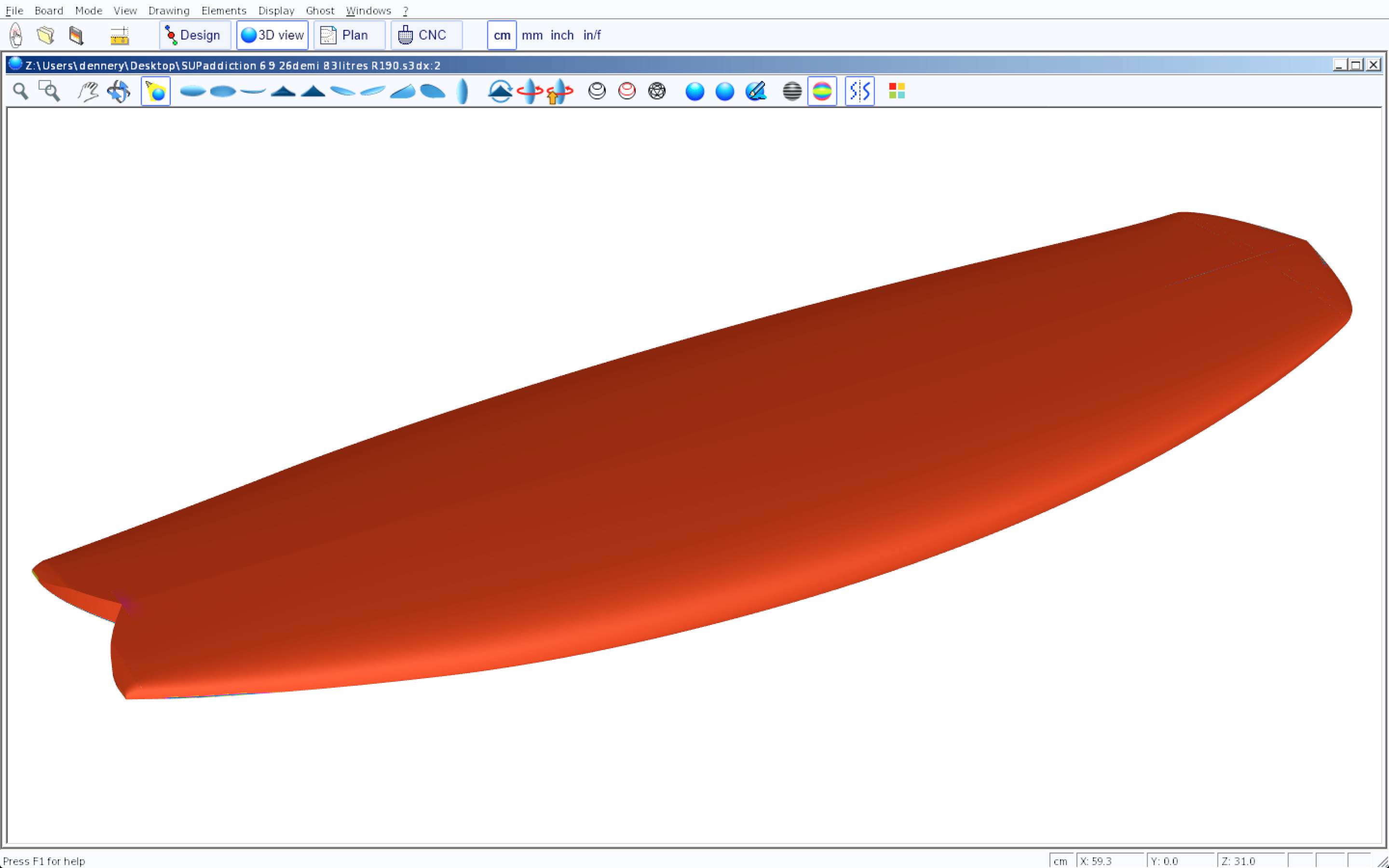Expand the Display menu

(276, 10)
